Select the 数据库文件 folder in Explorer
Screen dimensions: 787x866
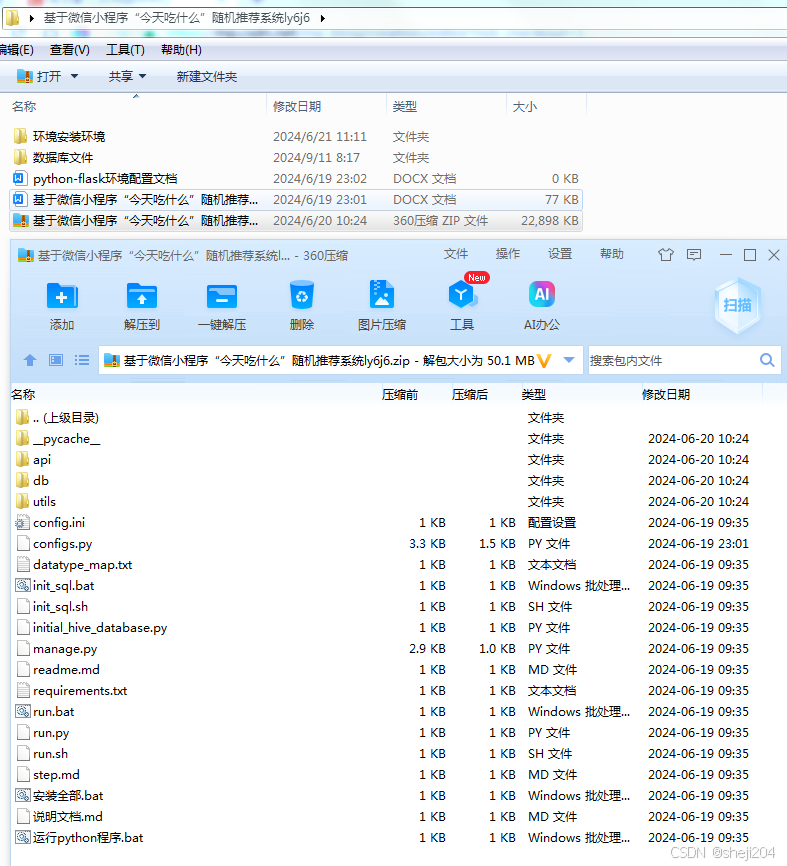[296, 157]
